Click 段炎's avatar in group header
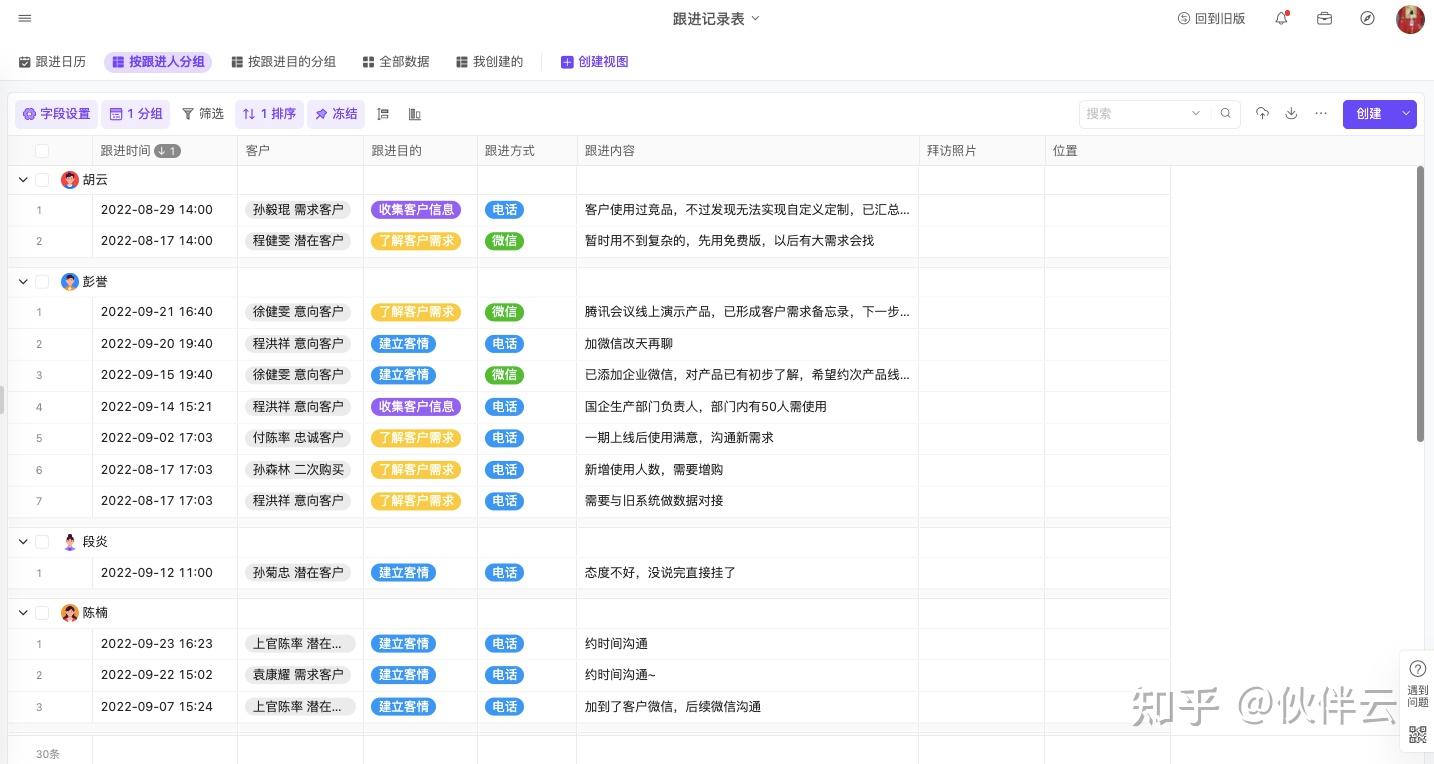1434x764 pixels. click(x=70, y=542)
